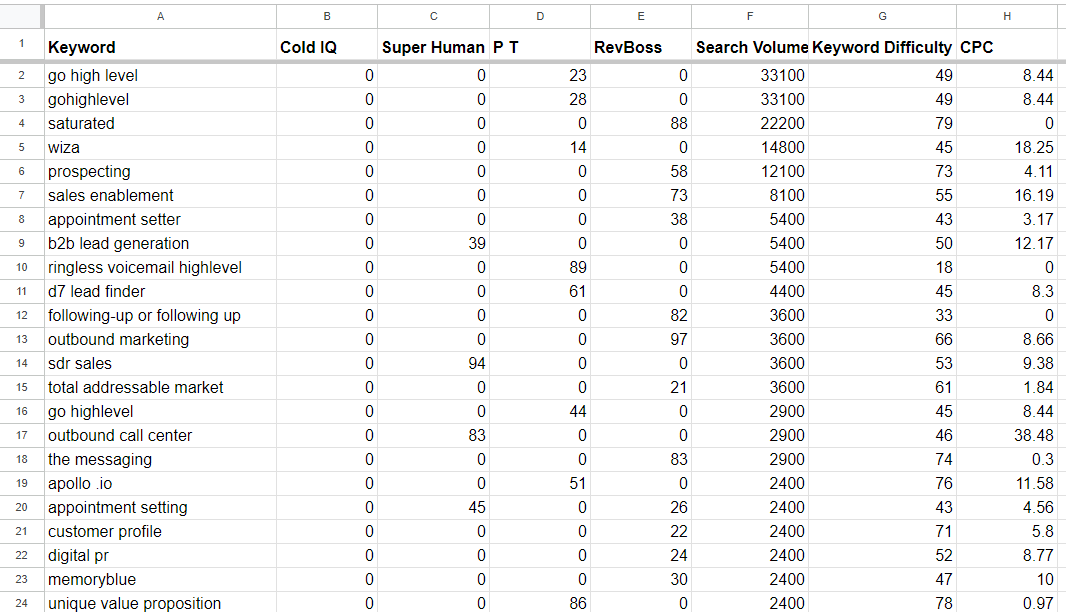
Task: Select column F header
Action: (x=750, y=16)
